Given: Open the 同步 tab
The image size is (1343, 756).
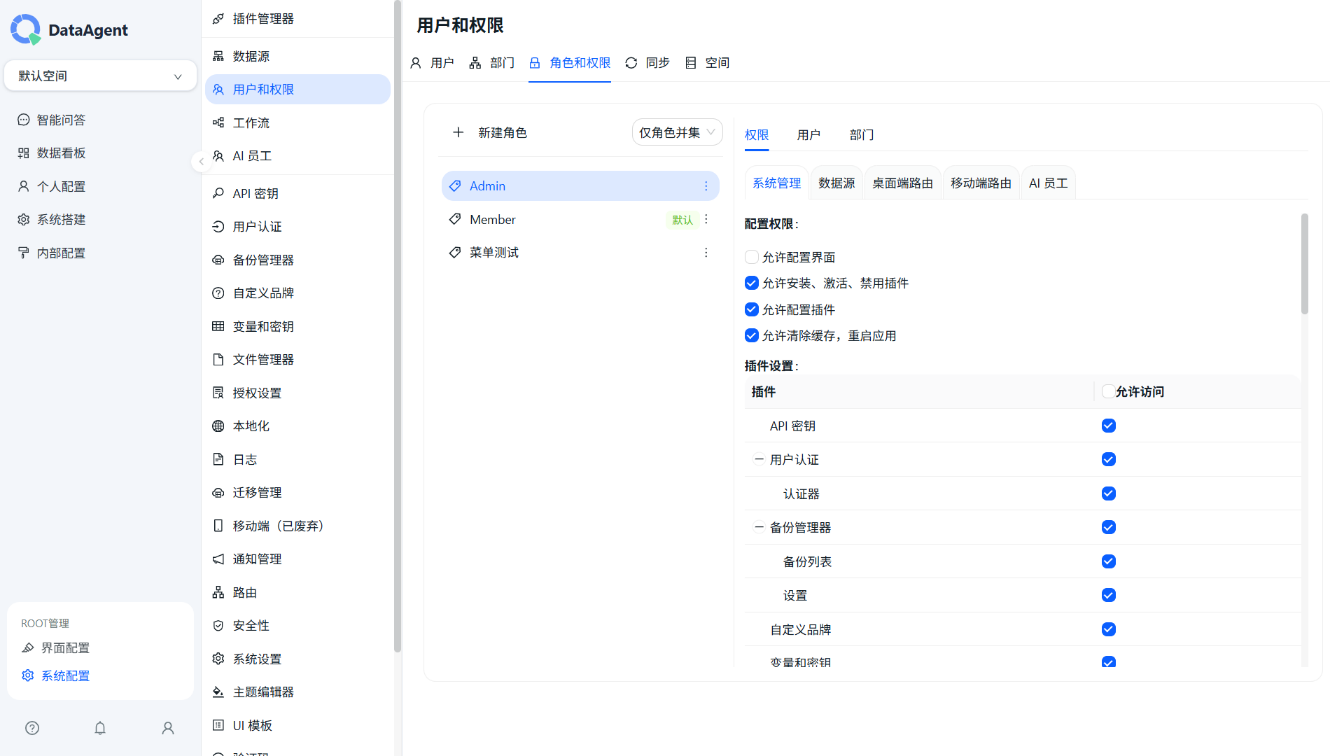Looking at the screenshot, I should 647,63.
